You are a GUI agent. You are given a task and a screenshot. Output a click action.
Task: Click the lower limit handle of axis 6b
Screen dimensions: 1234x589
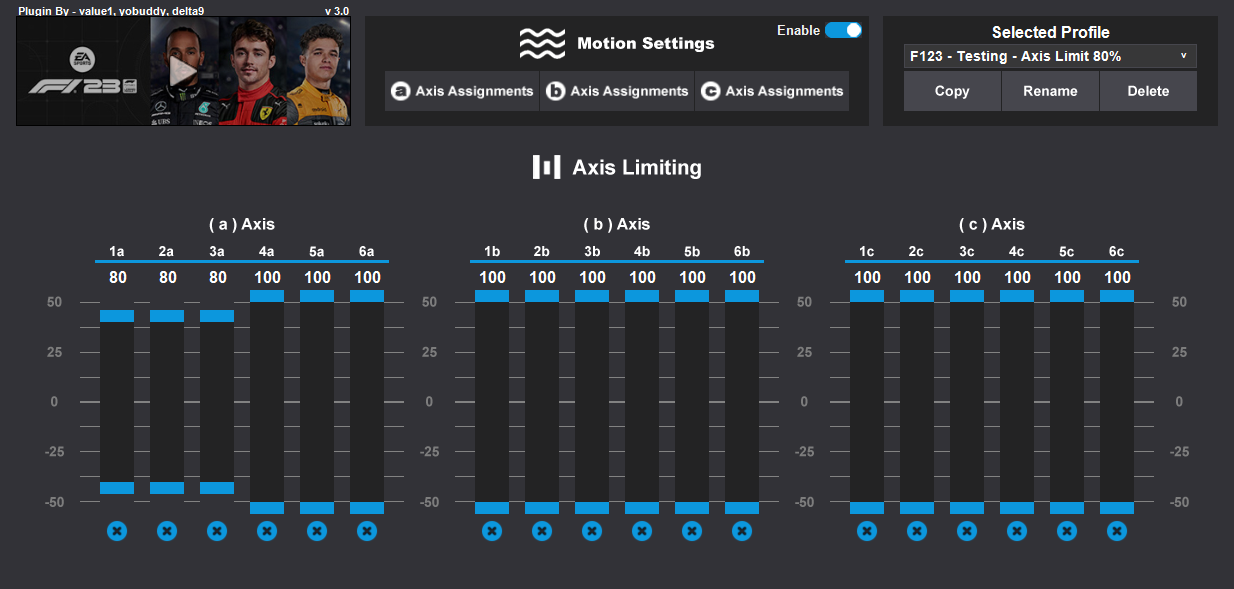(x=742, y=508)
